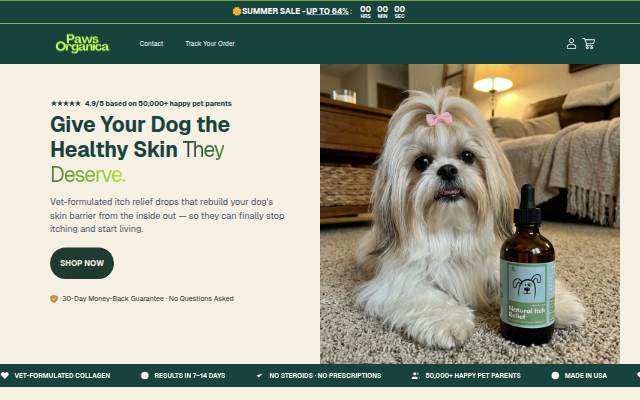
Task: Open the user account icon
Action: 571,44
